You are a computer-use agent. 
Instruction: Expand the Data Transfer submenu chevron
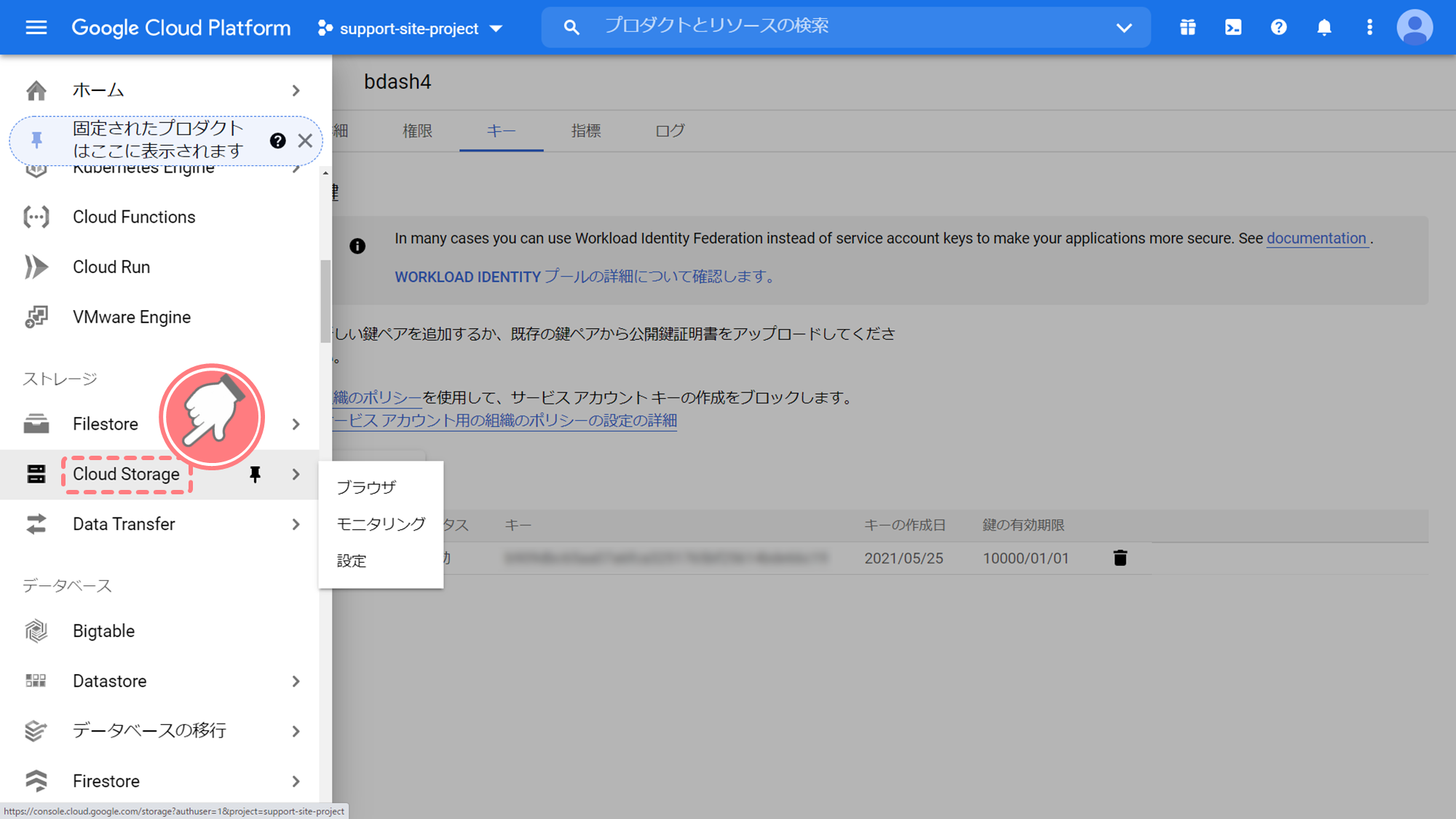coord(296,524)
